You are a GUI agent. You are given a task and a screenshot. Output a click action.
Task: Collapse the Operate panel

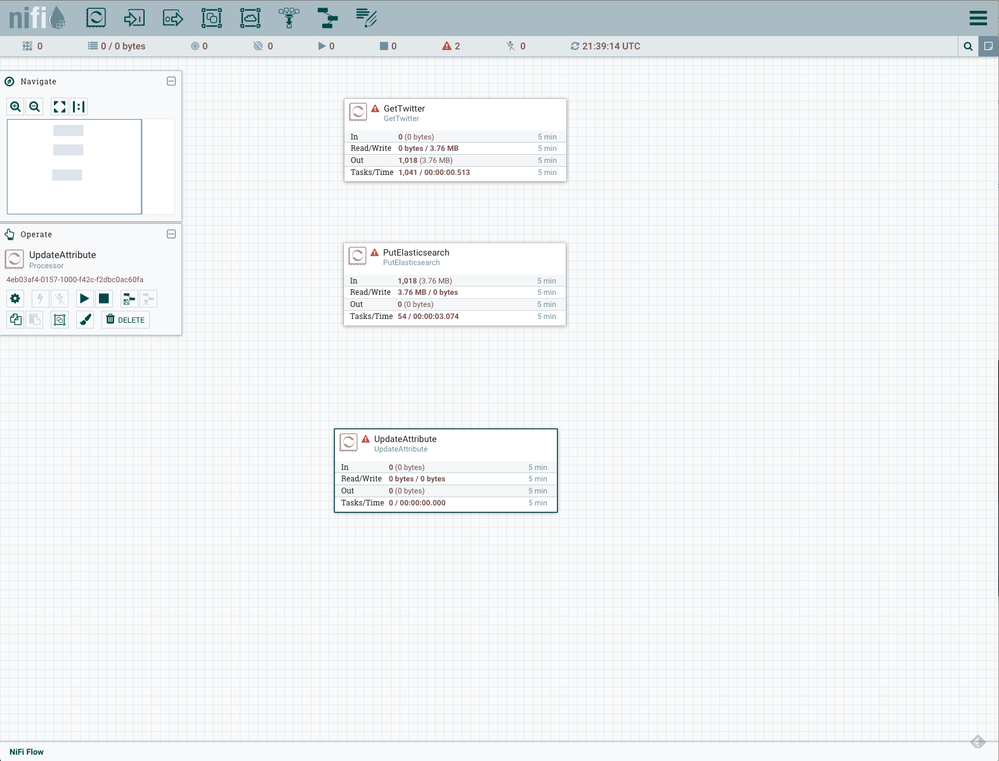click(171, 234)
